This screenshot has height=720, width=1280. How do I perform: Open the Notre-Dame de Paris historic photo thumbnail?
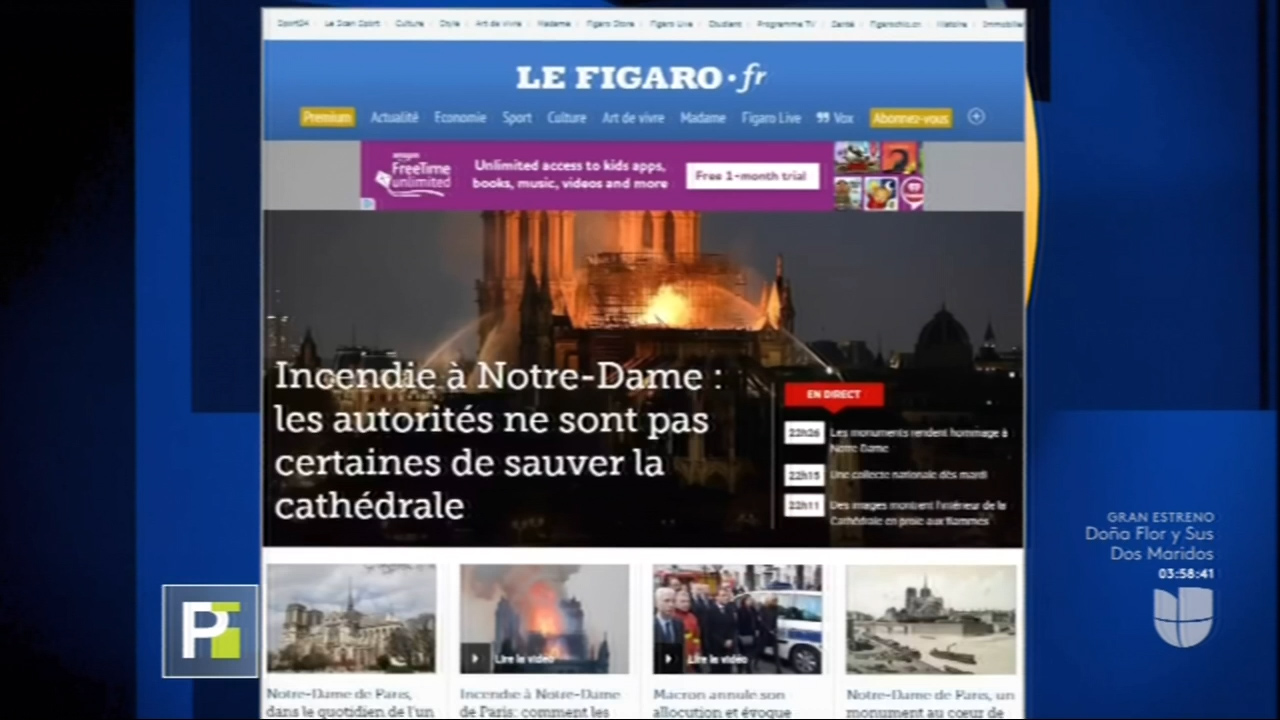(x=929, y=618)
